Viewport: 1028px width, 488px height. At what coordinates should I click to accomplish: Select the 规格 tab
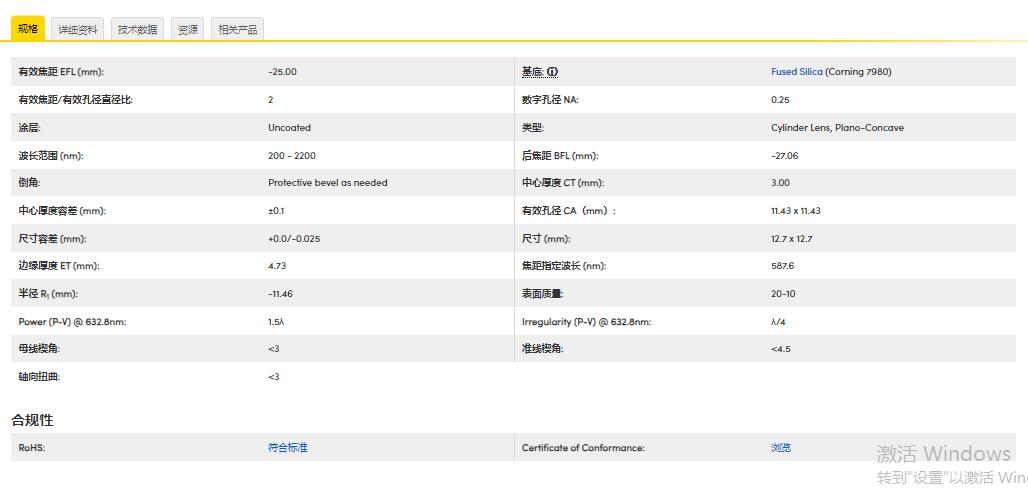[x=28, y=29]
